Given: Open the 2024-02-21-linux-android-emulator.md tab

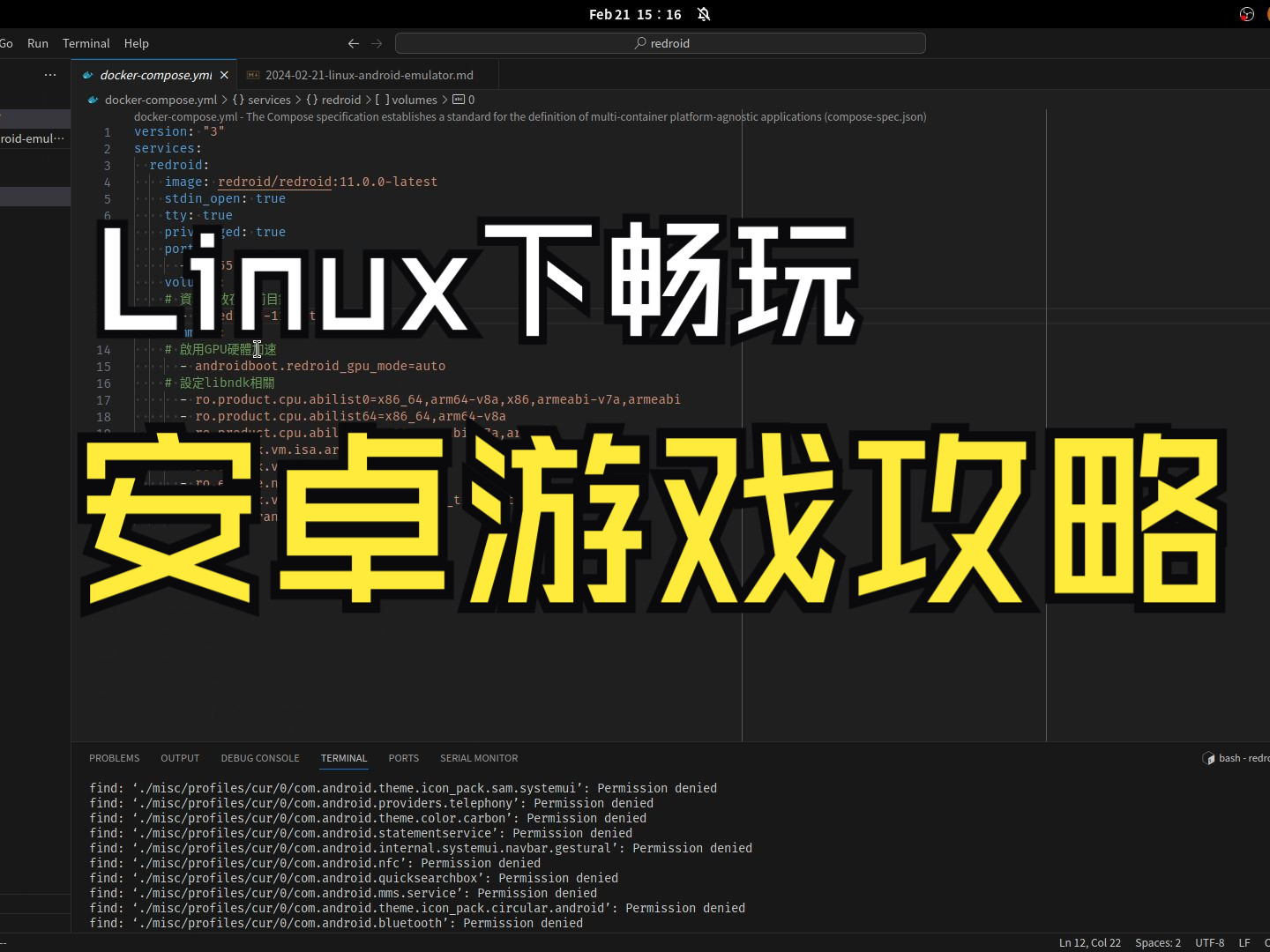Looking at the screenshot, I should click(x=369, y=75).
